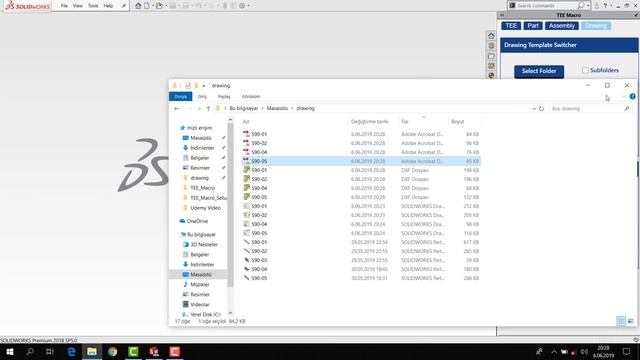The width and height of the screenshot is (640, 360).
Task: Select 3D Nesneler in navigation pane
Action: coord(204,244)
